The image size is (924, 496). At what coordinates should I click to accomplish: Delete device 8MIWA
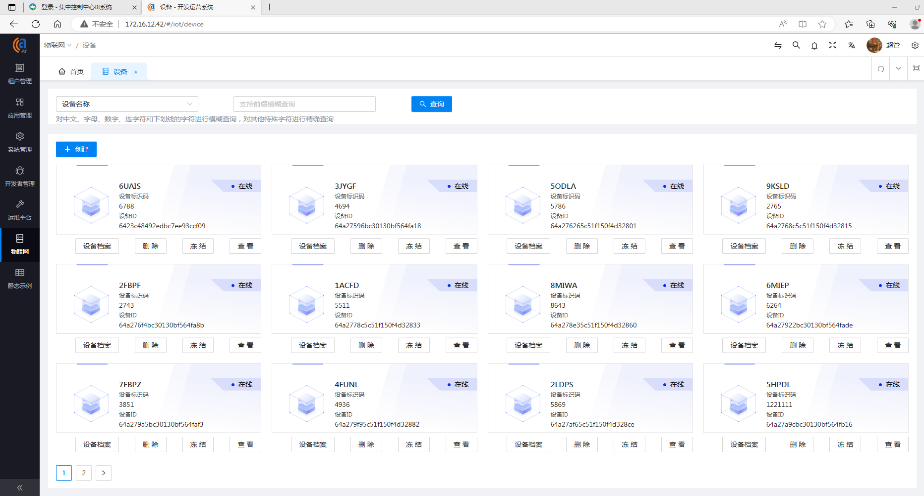point(582,345)
